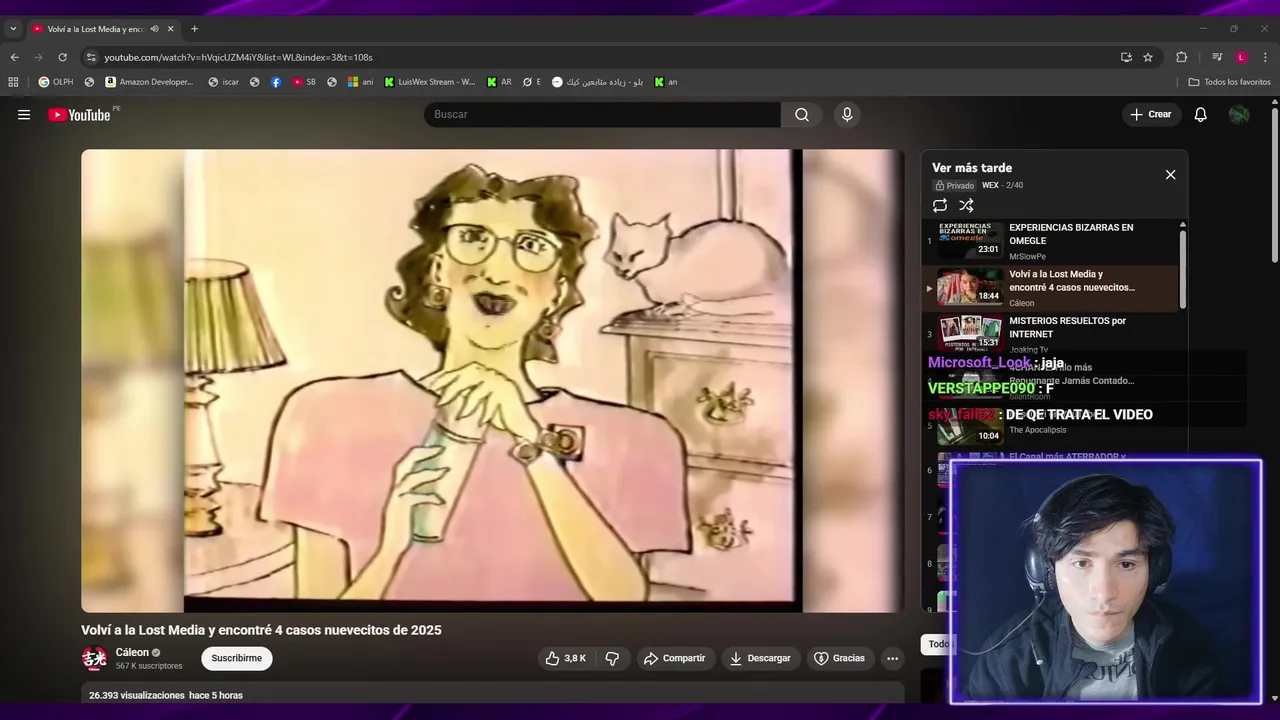Click the Descargar download button

(760, 658)
